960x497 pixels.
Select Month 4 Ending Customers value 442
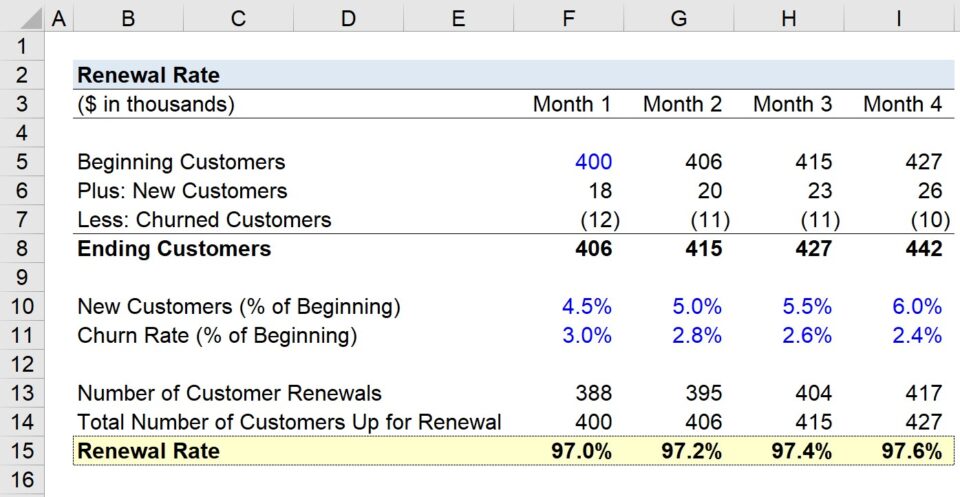922,249
